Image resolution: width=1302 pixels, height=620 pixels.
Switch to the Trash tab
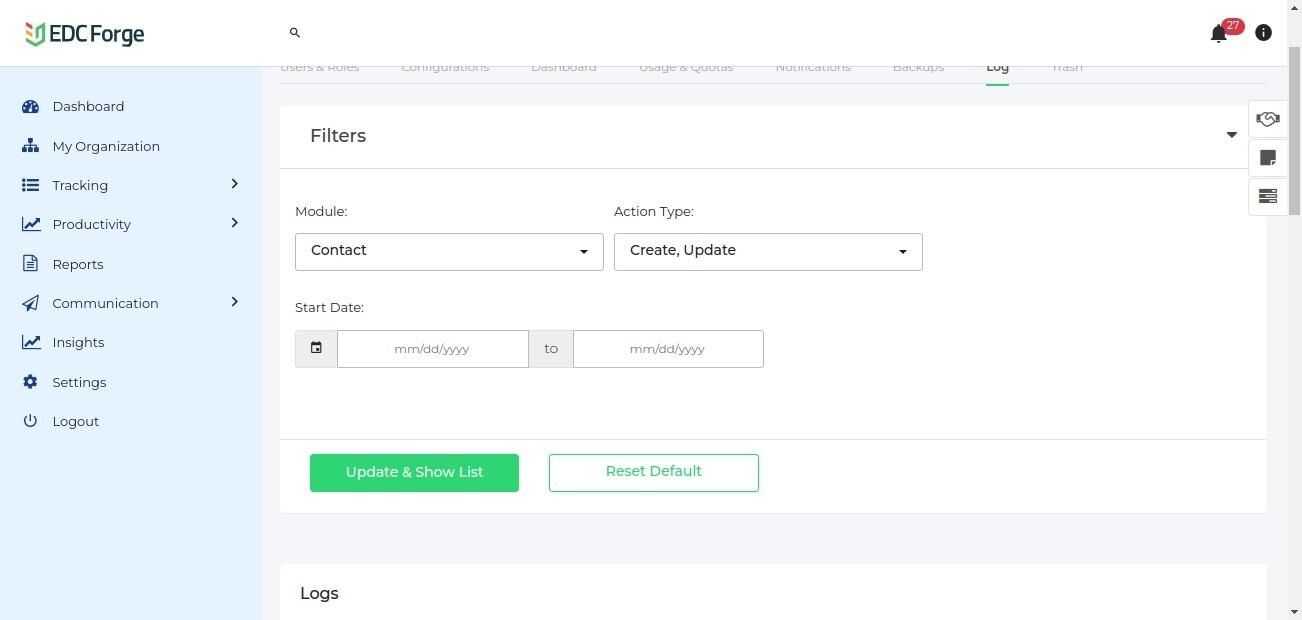pyautogui.click(x=1066, y=68)
